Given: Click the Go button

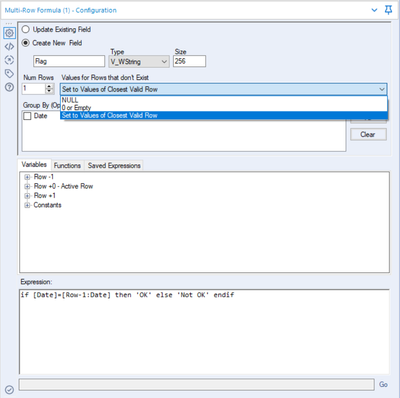Looking at the screenshot, I should click(383, 385).
